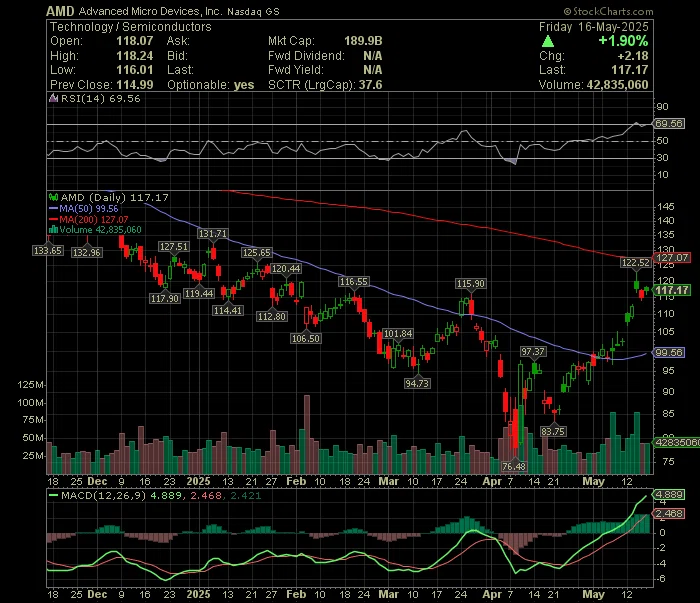Viewport: 700px width, 603px height.
Task: Click the 106.50 low annotation
Action: pos(306,339)
